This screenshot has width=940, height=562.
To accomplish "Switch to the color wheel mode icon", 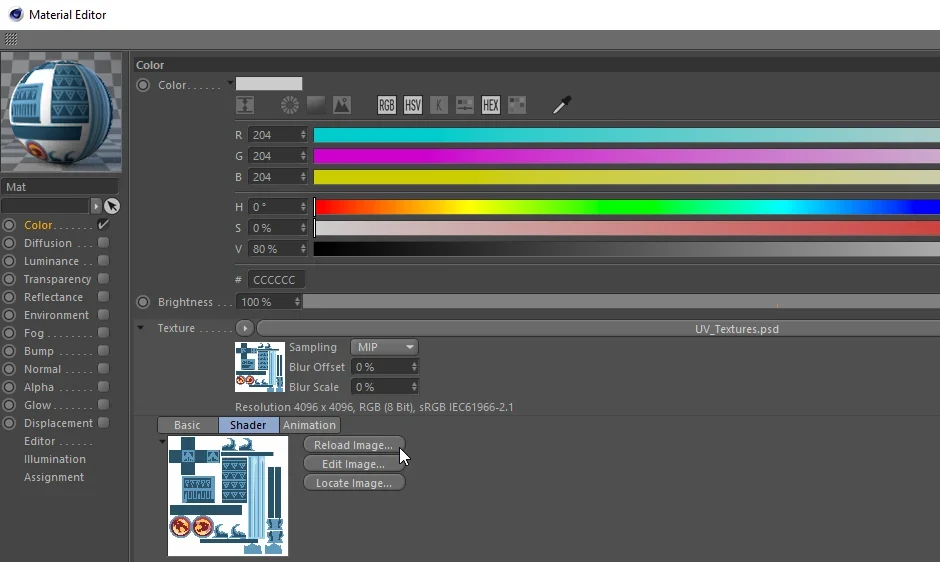I will coord(290,105).
